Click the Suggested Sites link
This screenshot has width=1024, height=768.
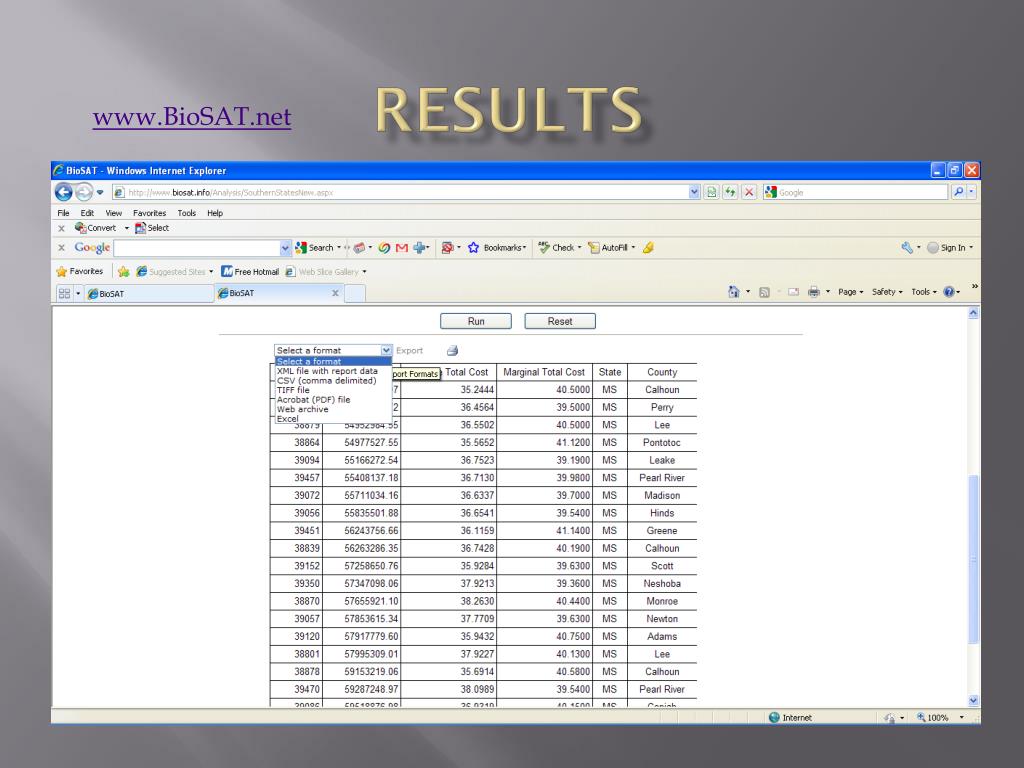click(x=170, y=272)
